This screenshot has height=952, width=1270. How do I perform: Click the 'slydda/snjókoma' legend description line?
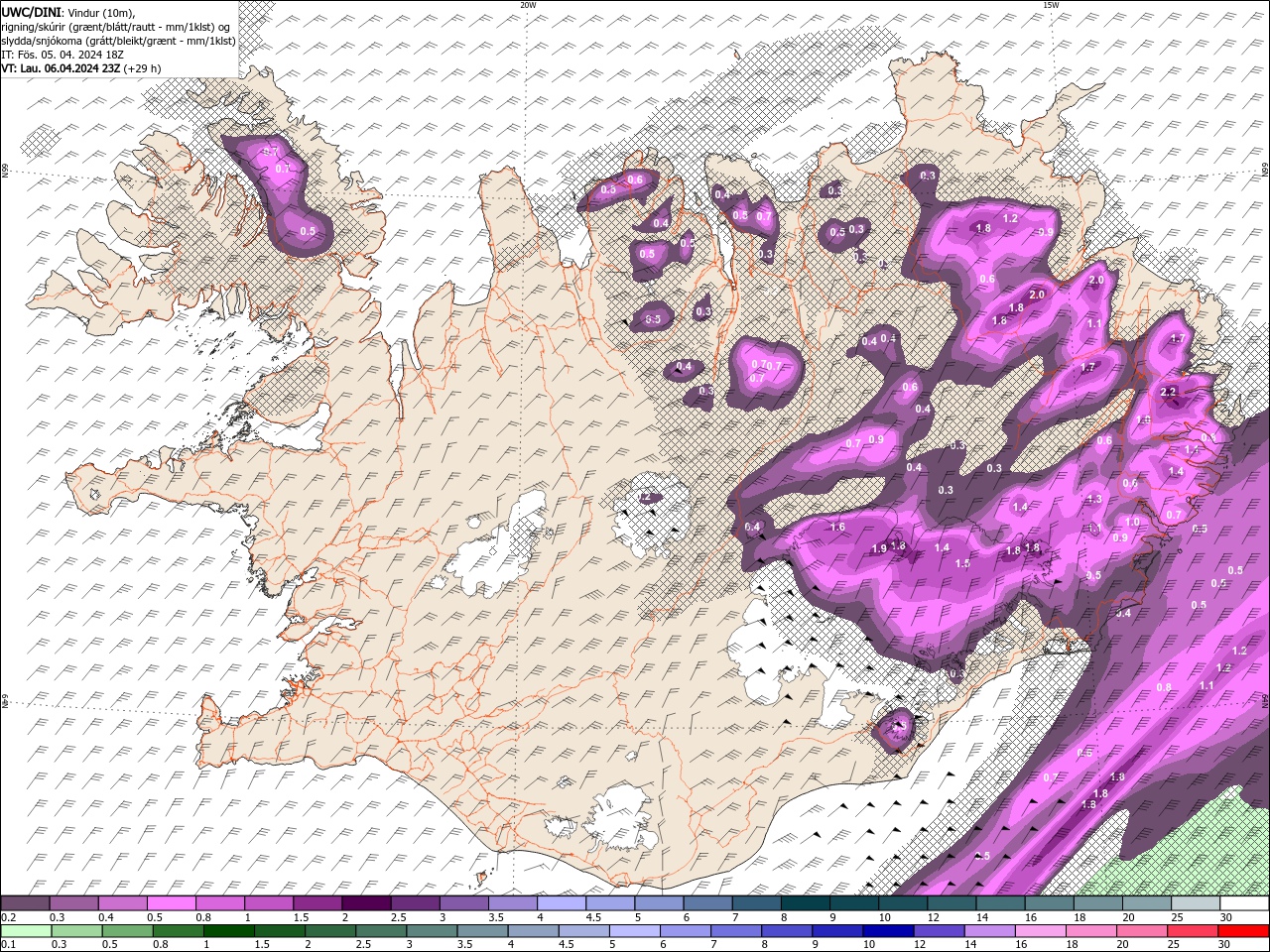click(x=119, y=41)
